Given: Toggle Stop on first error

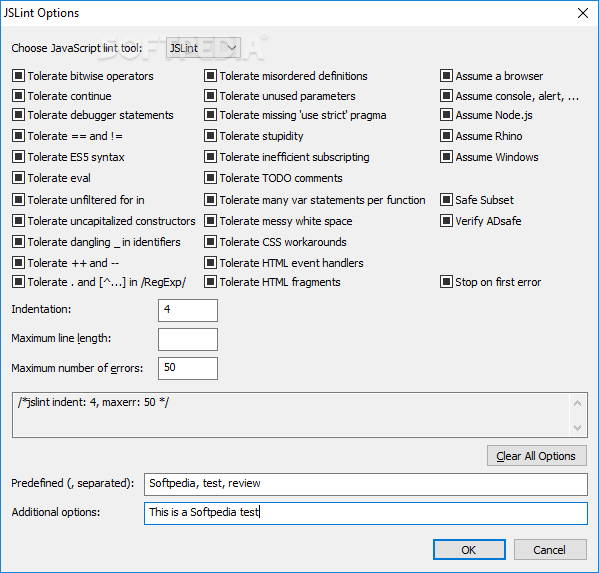Looking at the screenshot, I should tap(446, 282).
